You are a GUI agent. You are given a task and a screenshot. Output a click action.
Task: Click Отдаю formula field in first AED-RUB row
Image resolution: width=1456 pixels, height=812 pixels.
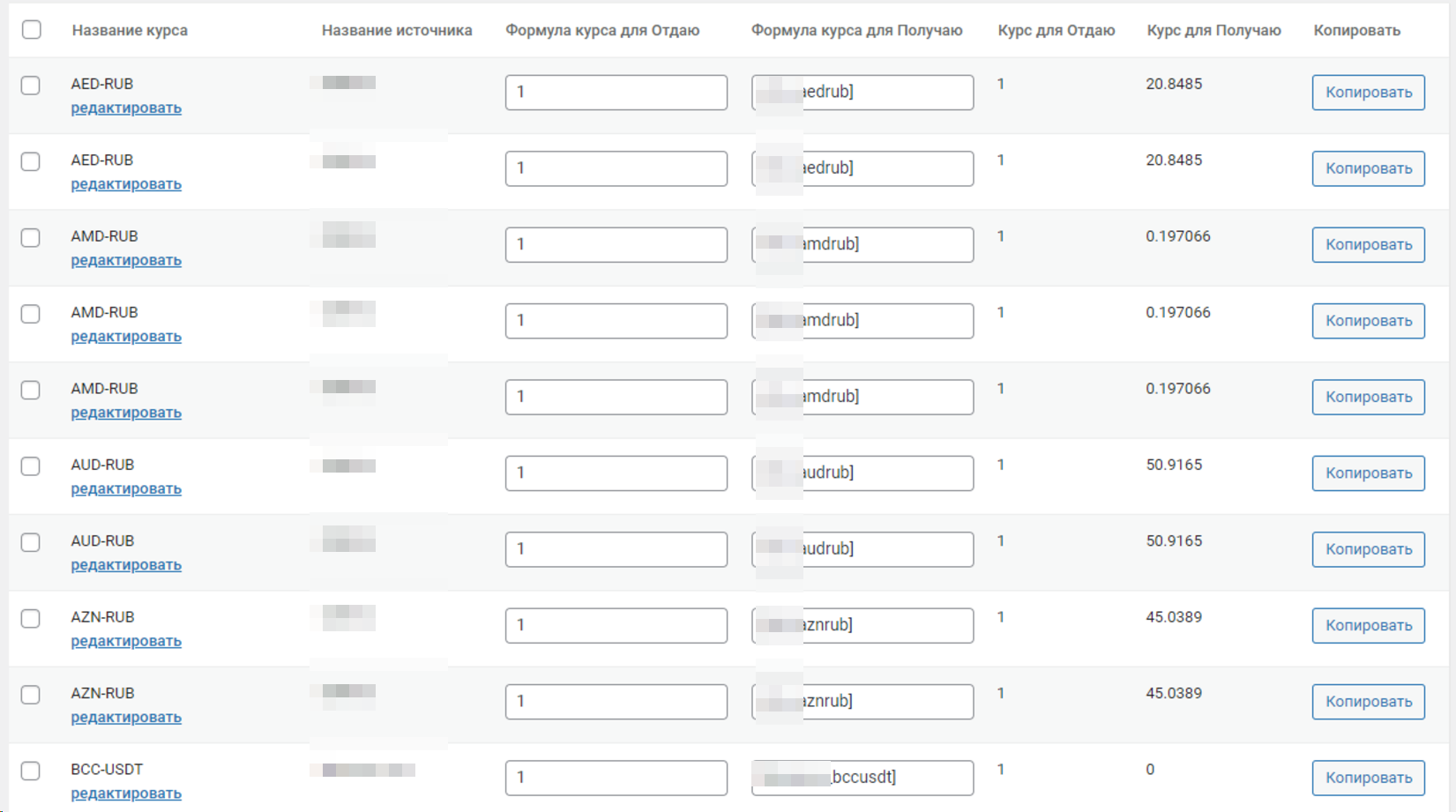coord(616,93)
